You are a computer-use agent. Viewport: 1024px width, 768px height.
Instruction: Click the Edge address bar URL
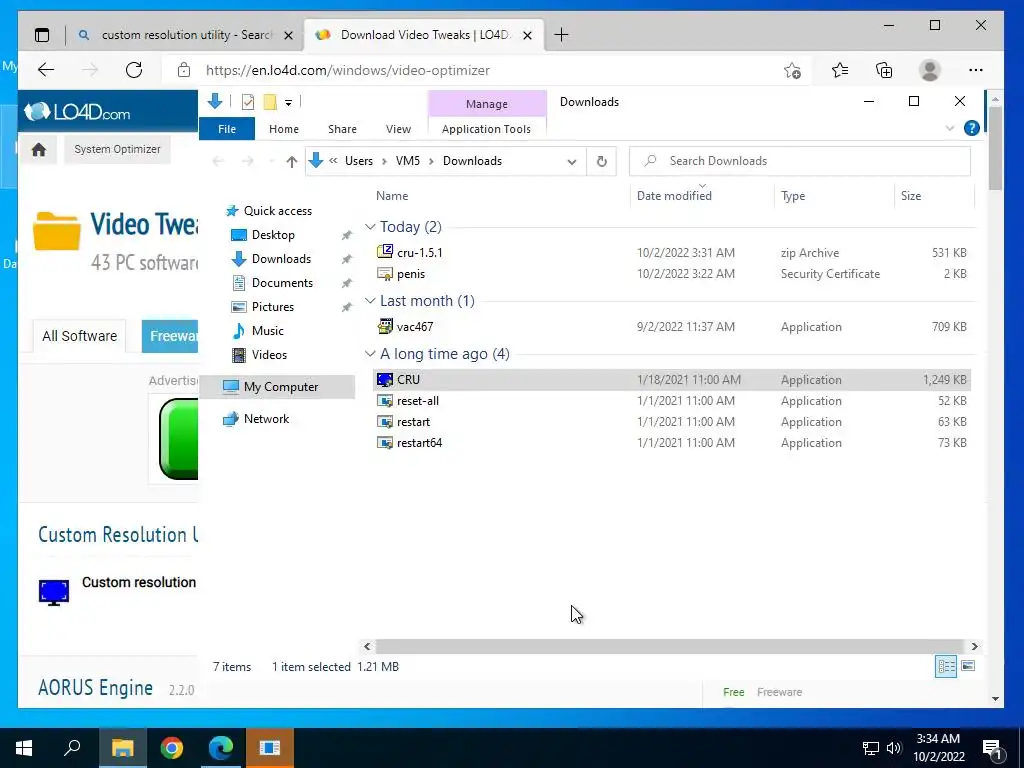[347, 71]
